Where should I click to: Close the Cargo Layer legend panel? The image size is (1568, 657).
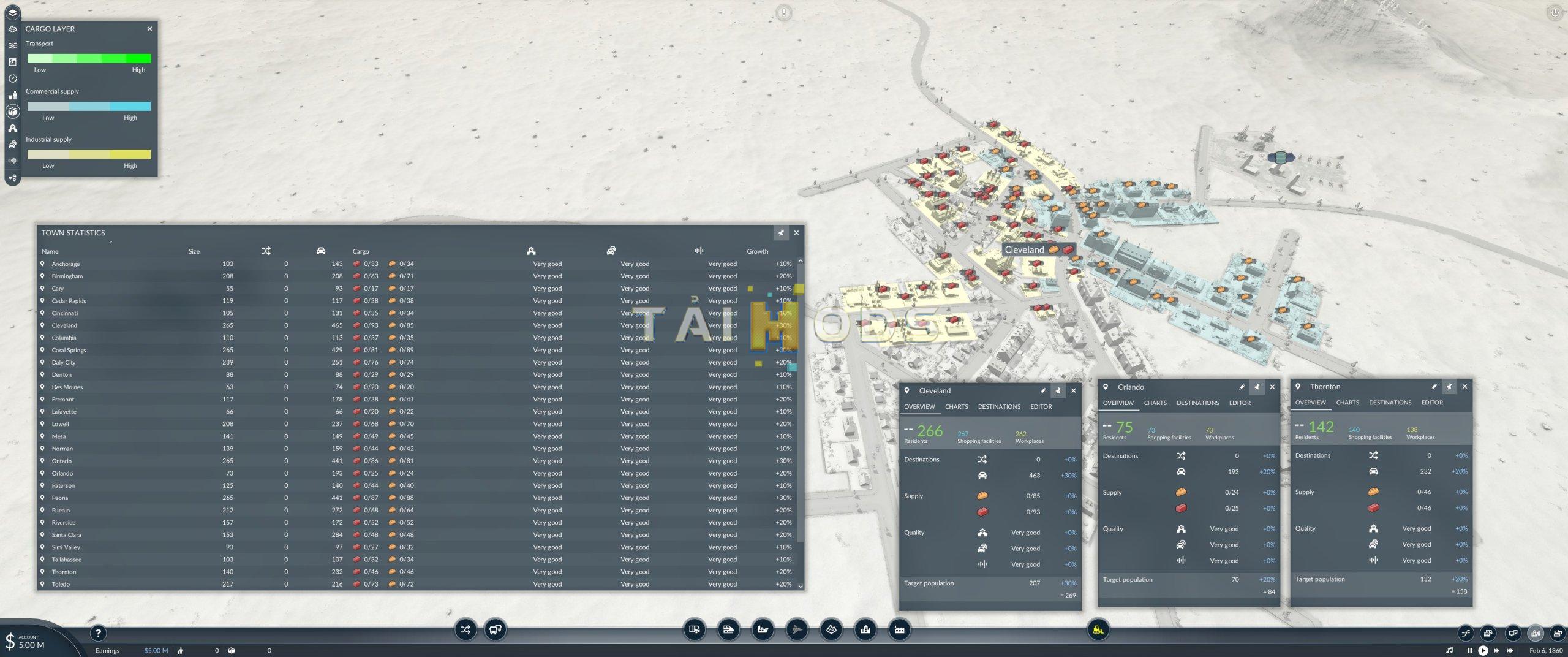[149, 29]
